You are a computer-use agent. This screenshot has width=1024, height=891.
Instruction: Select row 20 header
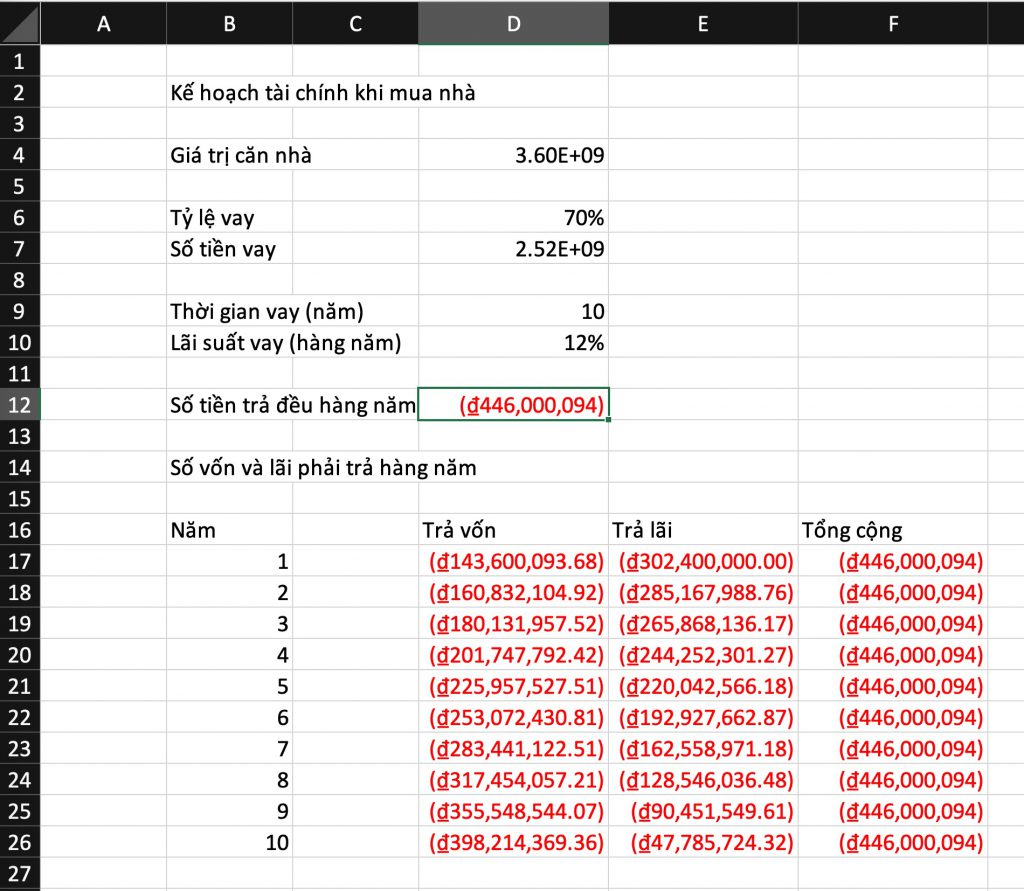pyautogui.click(x=20, y=655)
